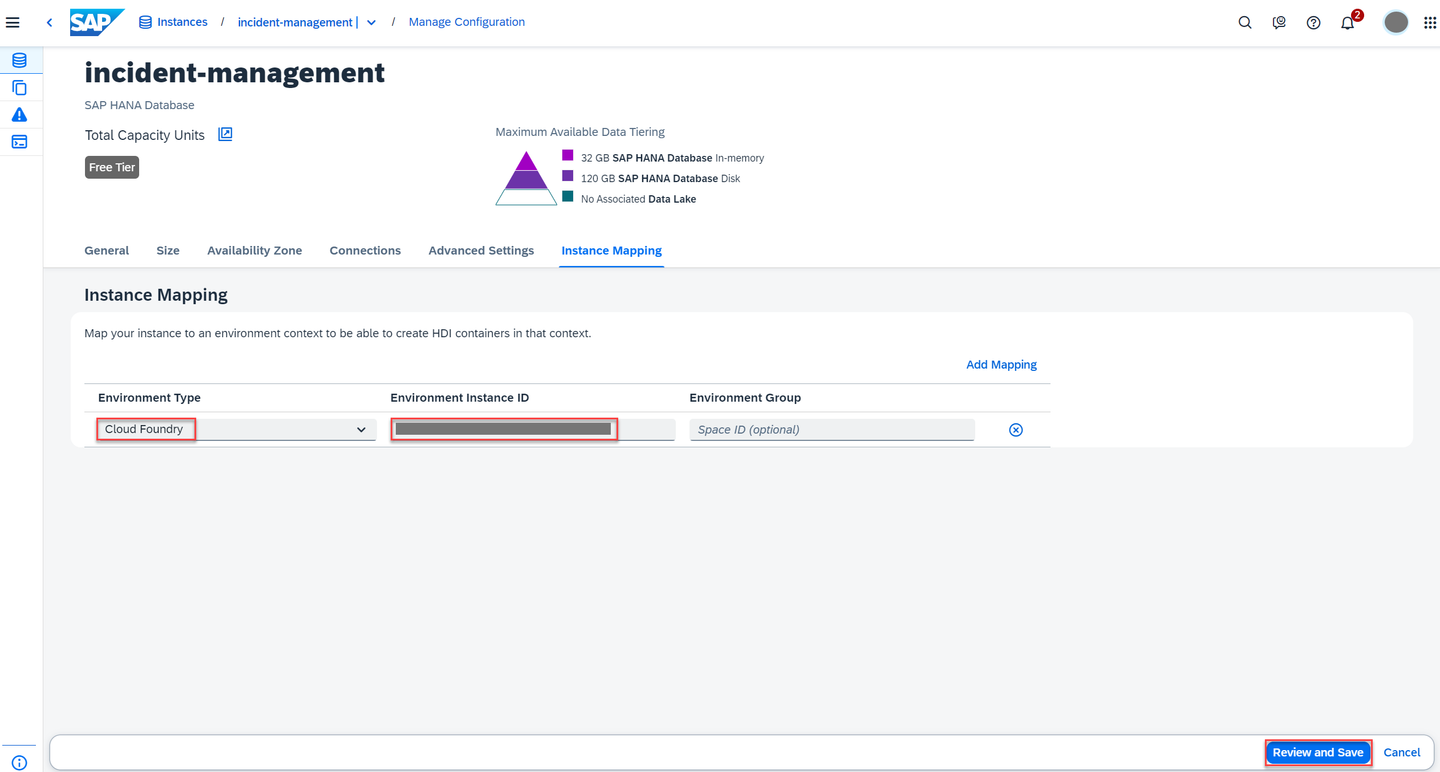The width and height of the screenshot is (1440, 772).
Task: Open the product switcher grid icon
Action: click(x=1430, y=22)
